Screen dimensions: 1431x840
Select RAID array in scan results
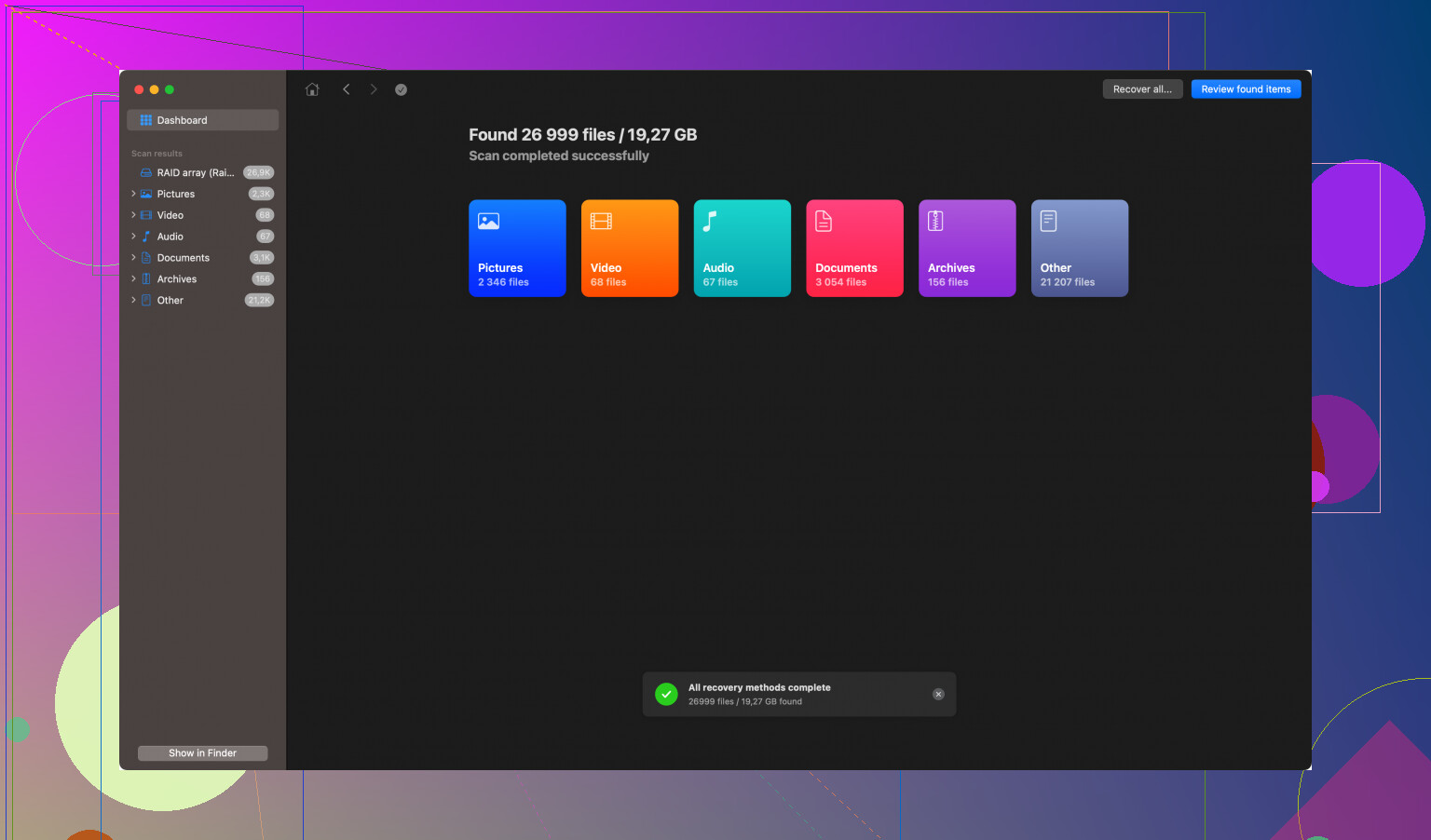[195, 172]
